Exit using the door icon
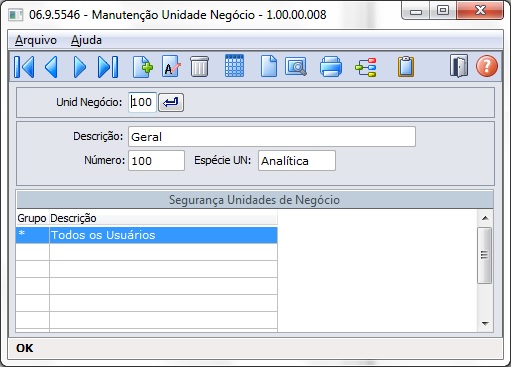 459,66
